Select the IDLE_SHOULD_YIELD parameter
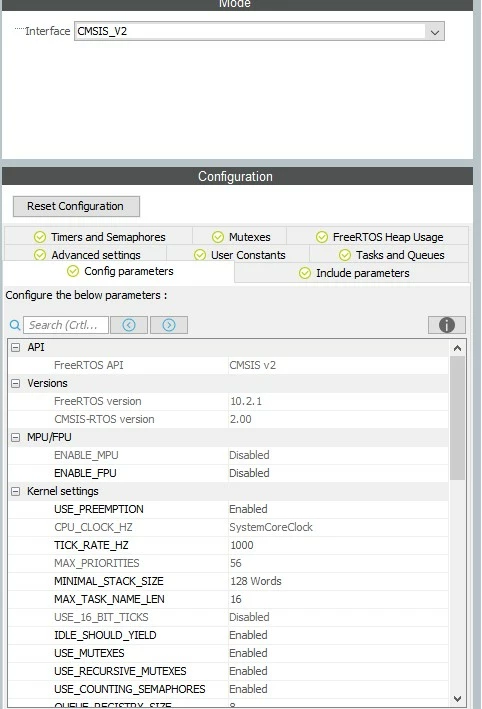 coord(228,635)
